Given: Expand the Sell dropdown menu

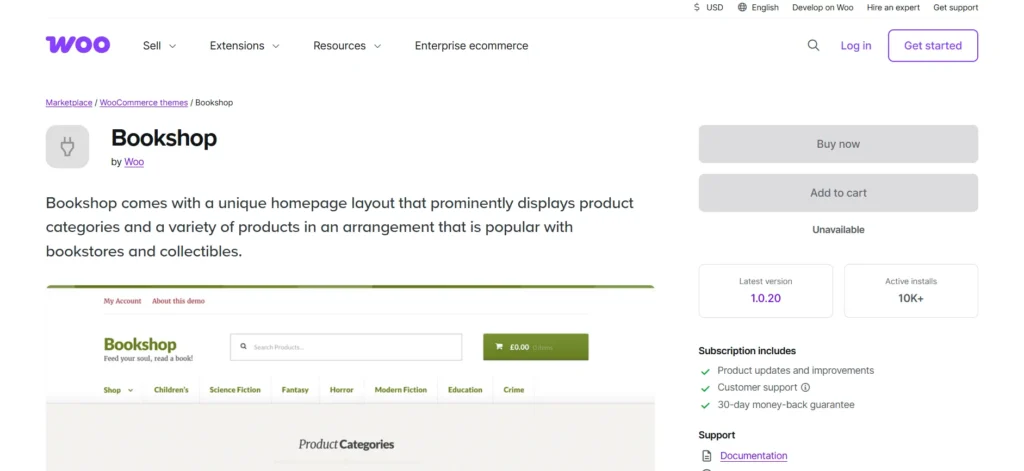Looking at the screenshot, I should tap(159, 45).
